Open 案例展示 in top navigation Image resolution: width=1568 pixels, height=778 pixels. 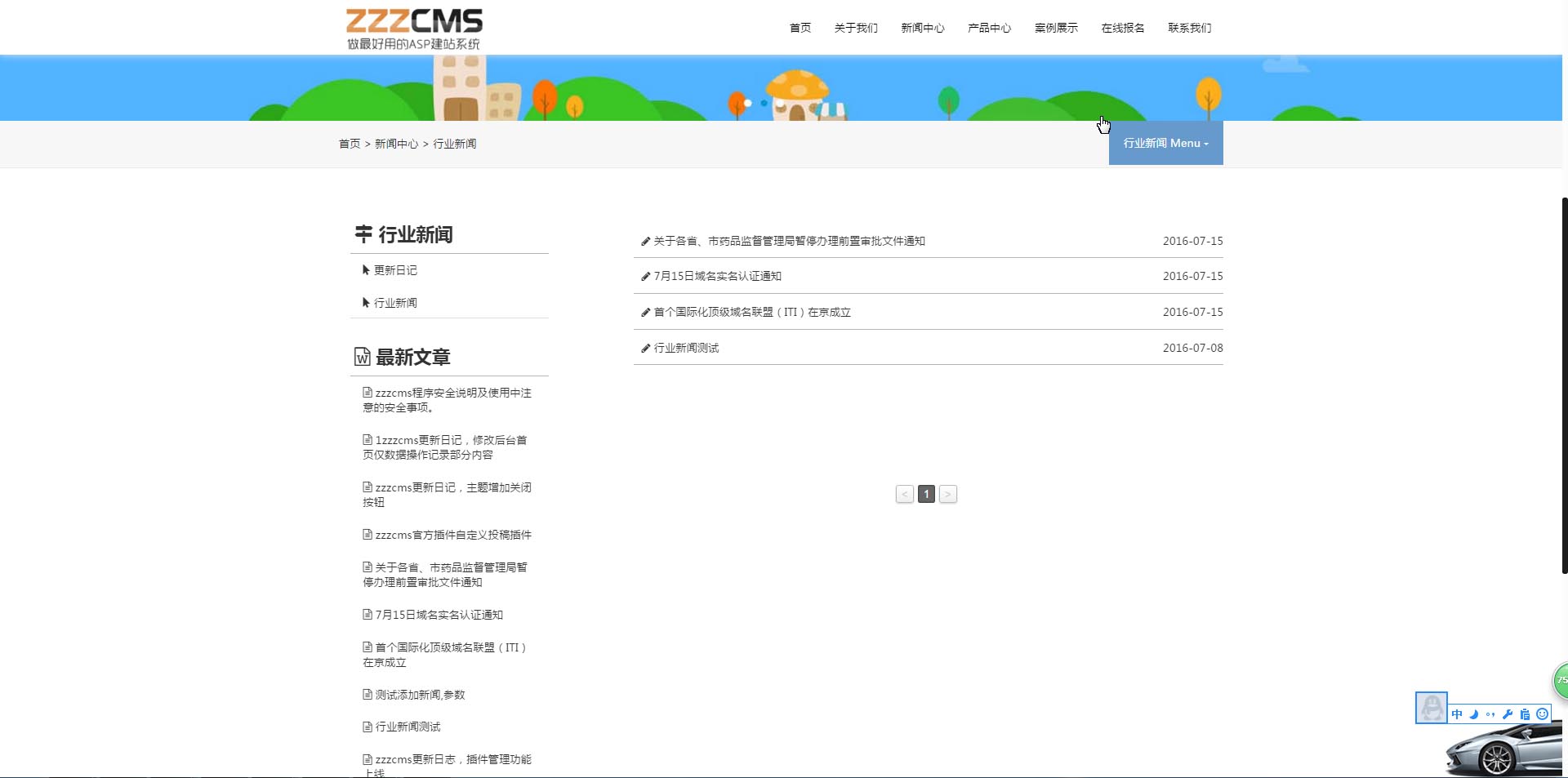1056,28
